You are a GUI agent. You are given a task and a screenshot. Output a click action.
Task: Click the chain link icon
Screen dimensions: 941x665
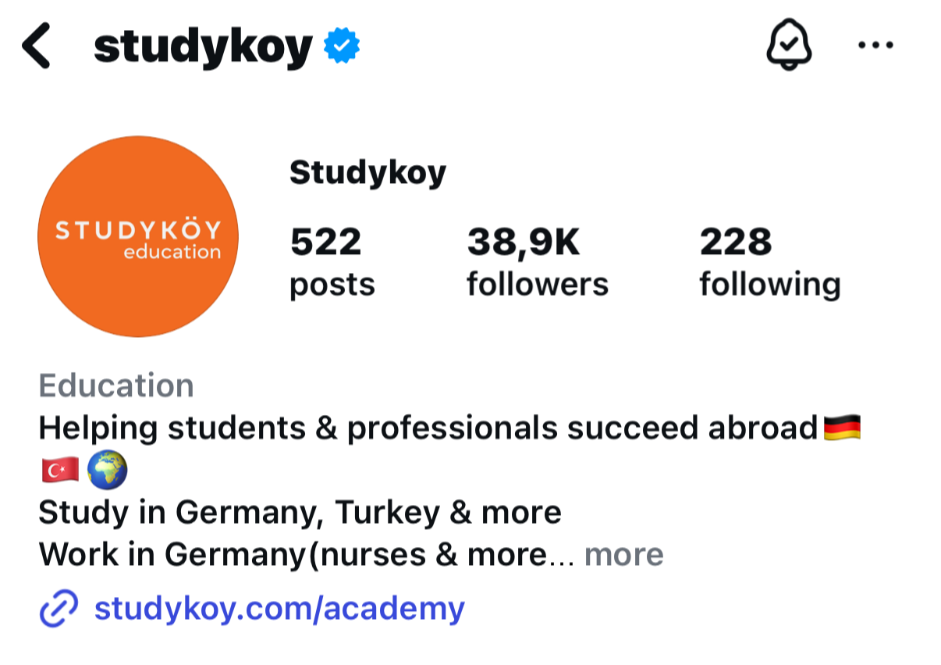coord(58,608)
